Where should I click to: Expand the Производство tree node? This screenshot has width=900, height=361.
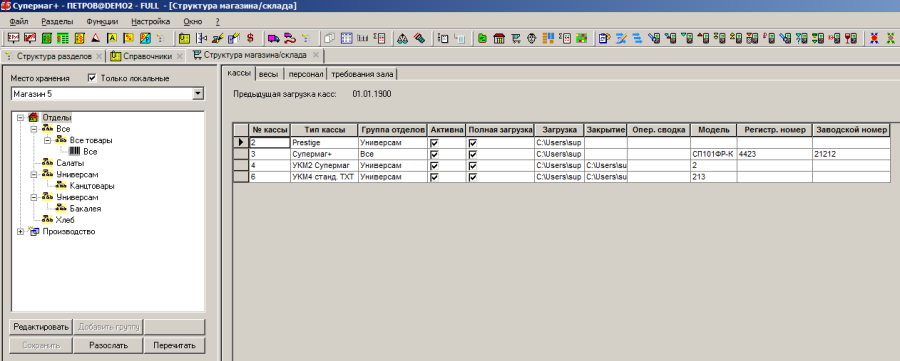(x=21, y=232)
